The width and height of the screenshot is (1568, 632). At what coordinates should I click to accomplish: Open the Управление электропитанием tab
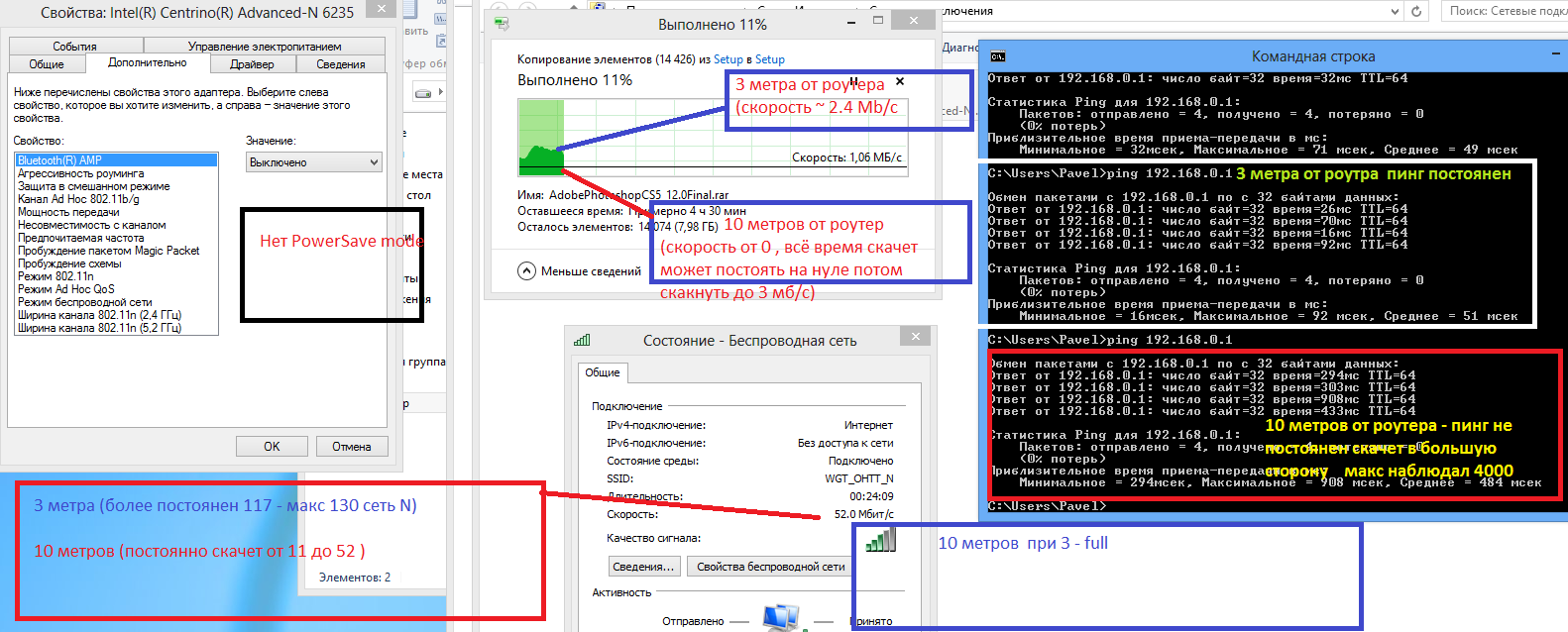coord(264,47)
